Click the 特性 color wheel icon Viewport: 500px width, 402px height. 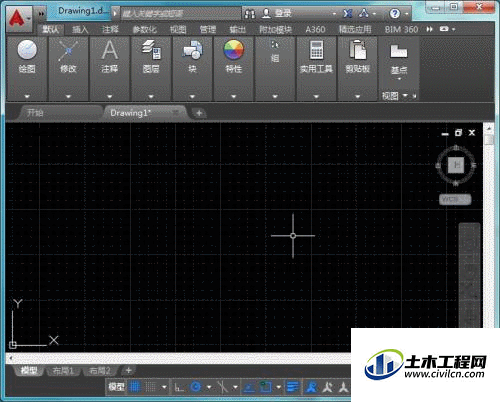pyautogui.click(x=234, y=49)
